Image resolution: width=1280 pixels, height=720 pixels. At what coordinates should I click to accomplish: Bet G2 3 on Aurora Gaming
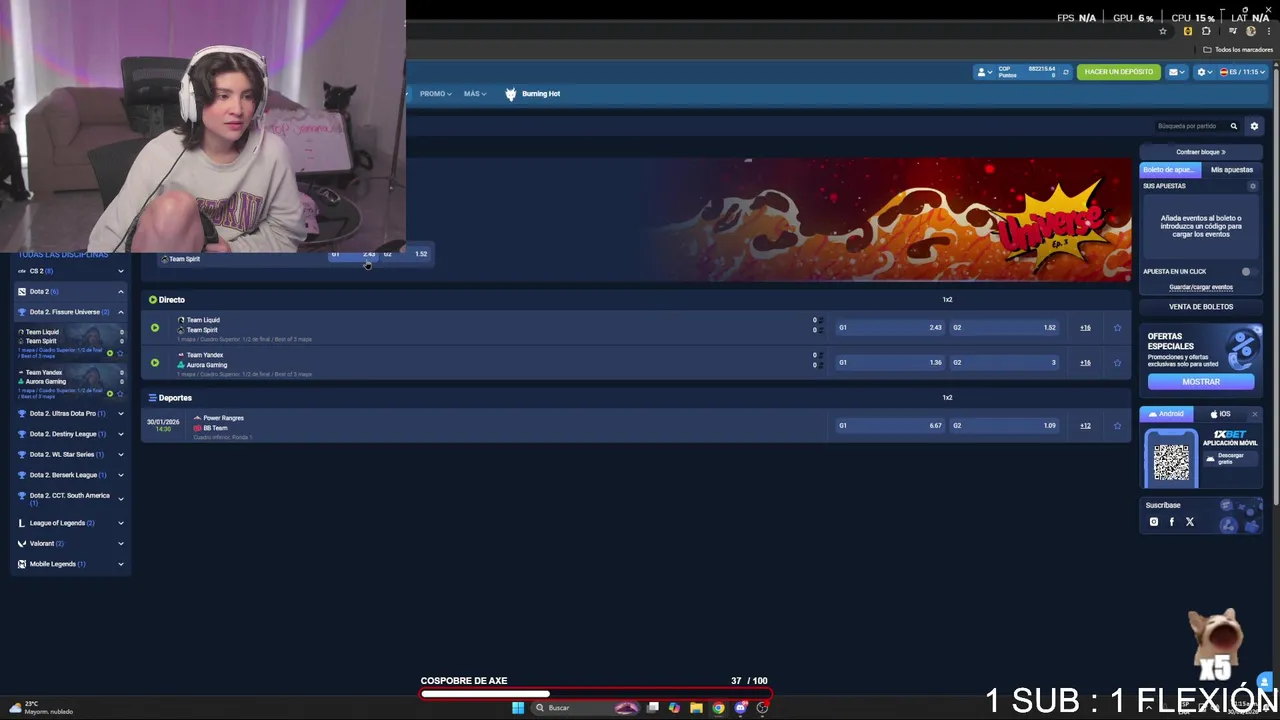pos(1005,363)
